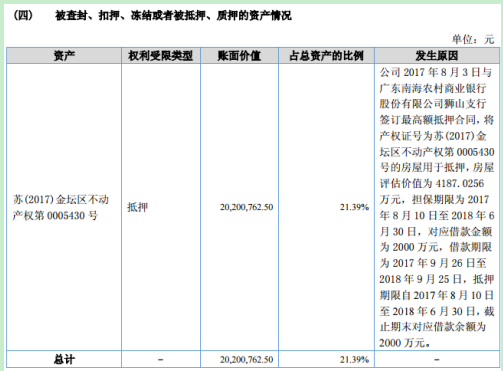Click the text 评估价值为 4187.0256

pyautogui.click(x=432, y=183)
